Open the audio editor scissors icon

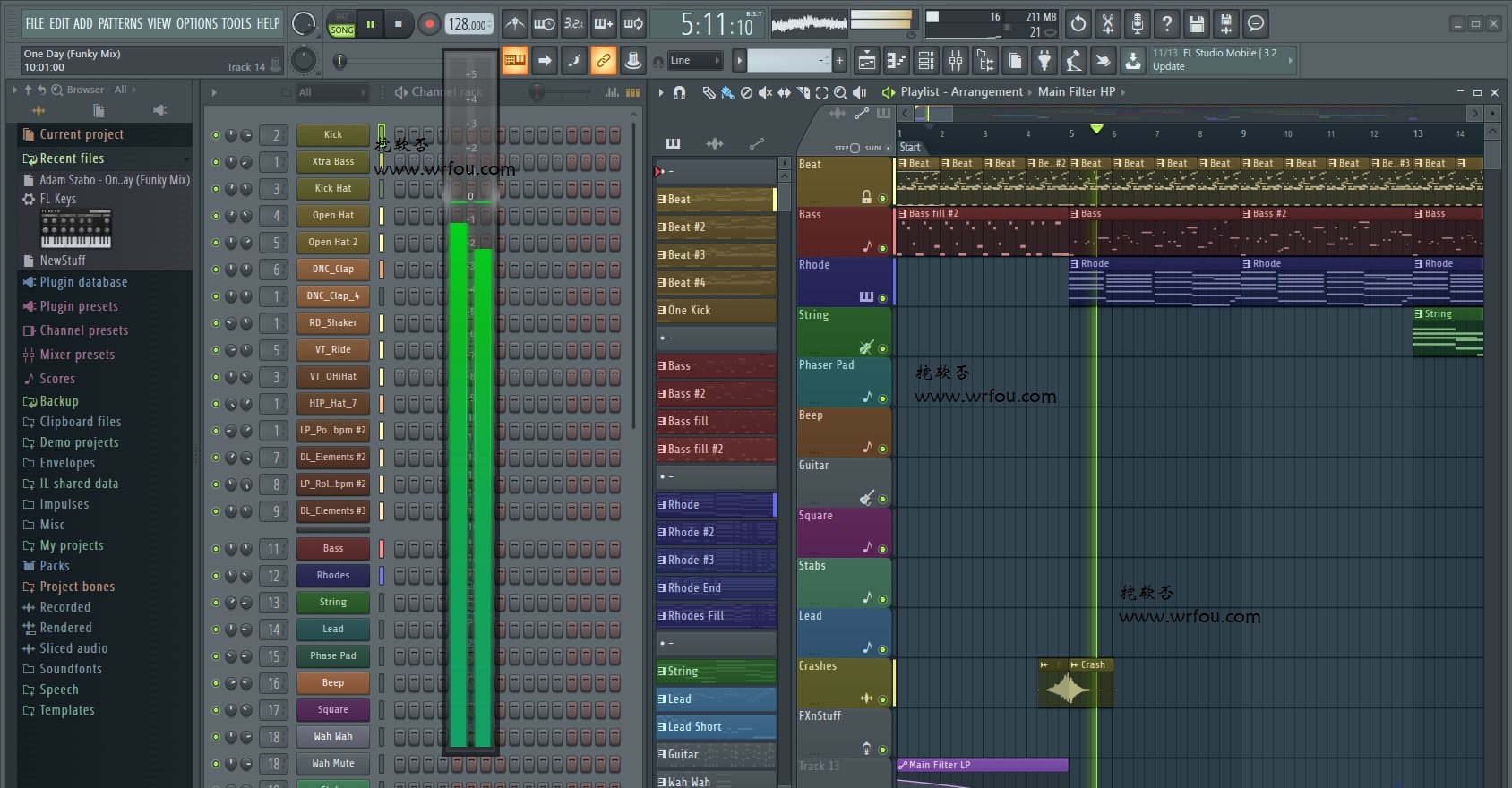click(x=1108, y=24)
